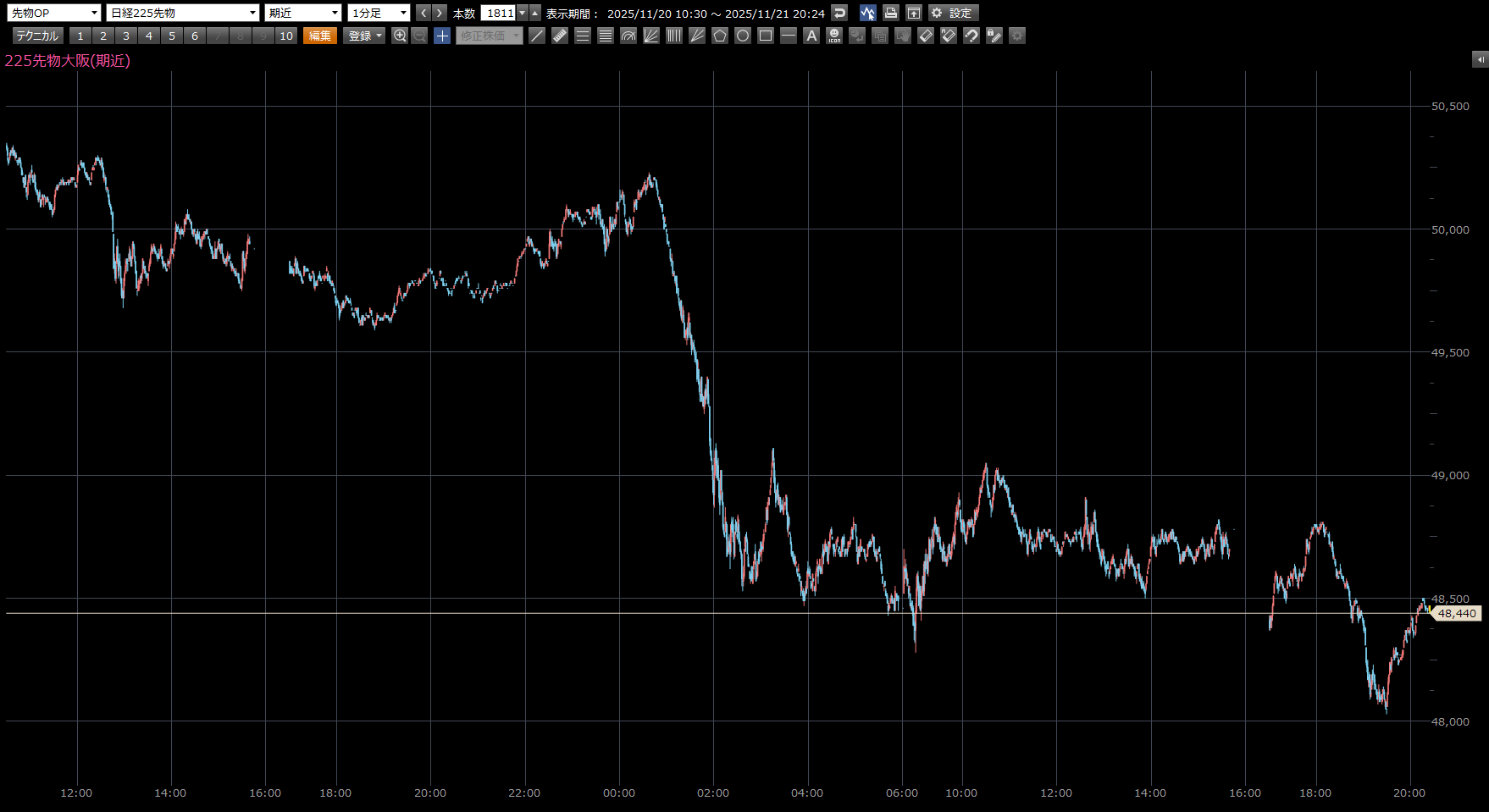The height and width of the screenshot is (812, 1489).
Task: Select technical preset number 3
Action: pyautogui.click(x=126, y=36)
